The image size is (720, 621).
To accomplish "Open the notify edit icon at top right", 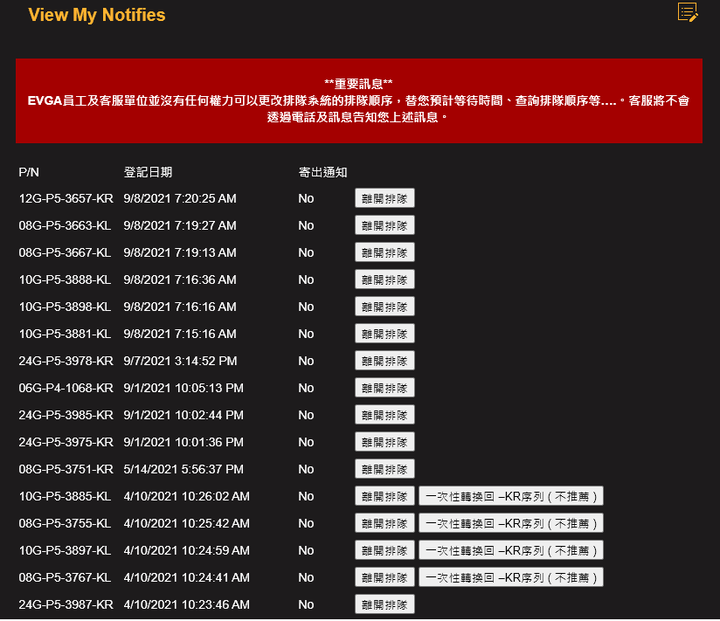I will point(687,12).
